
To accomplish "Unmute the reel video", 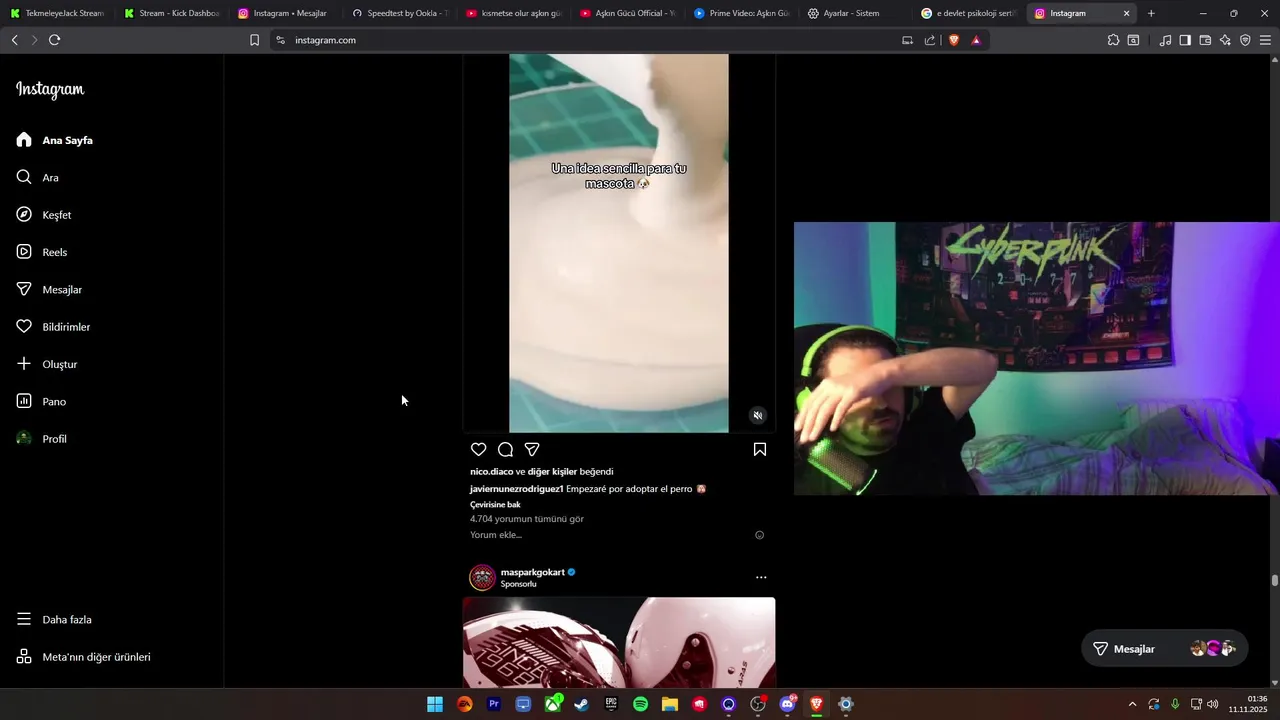I will [758, 415].
